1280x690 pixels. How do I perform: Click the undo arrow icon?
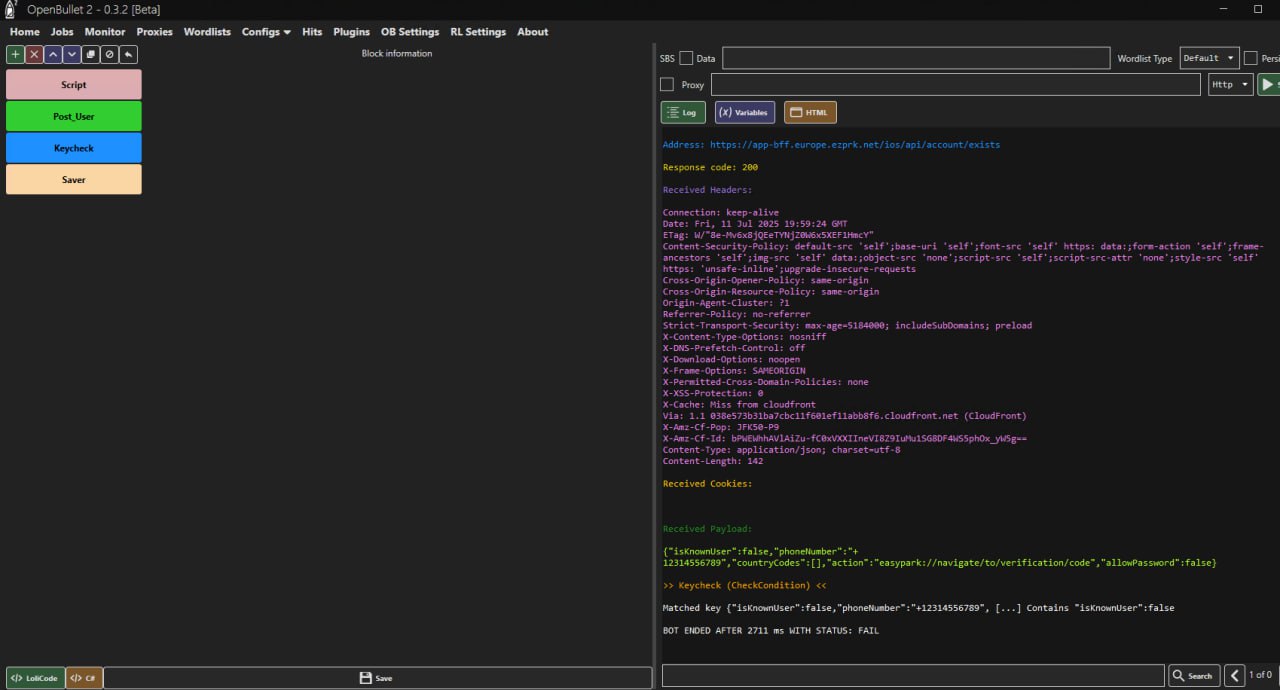[129, 54]
